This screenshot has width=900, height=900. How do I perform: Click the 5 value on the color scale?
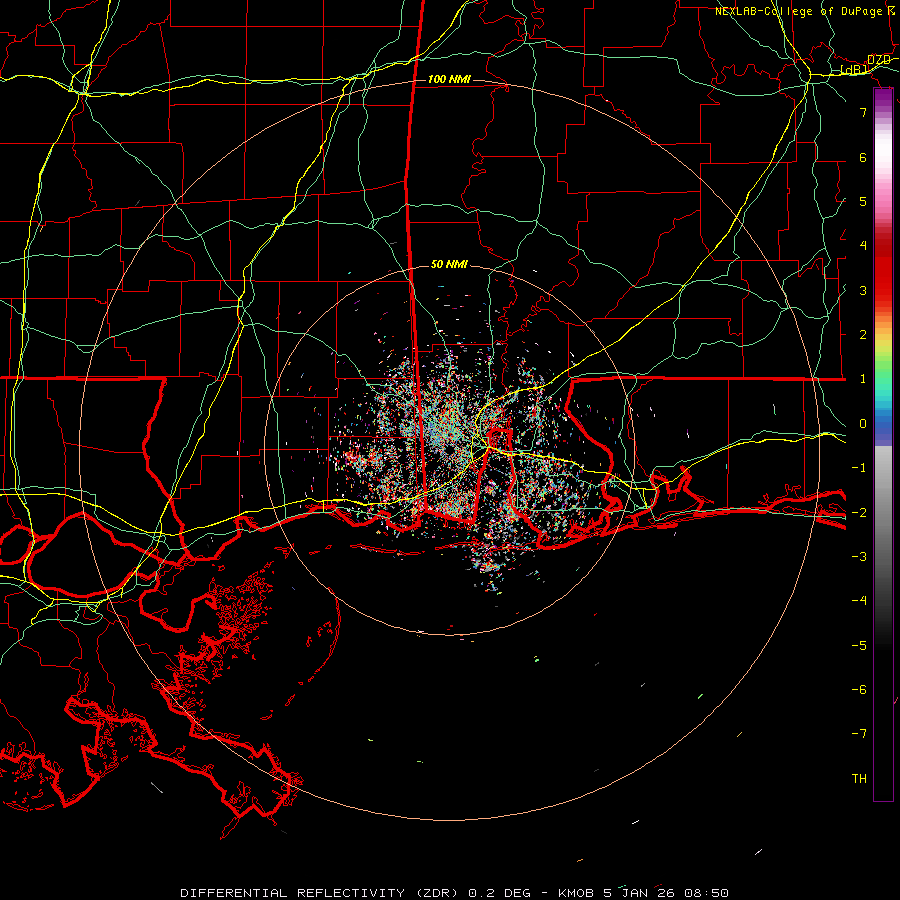[863, 201]
